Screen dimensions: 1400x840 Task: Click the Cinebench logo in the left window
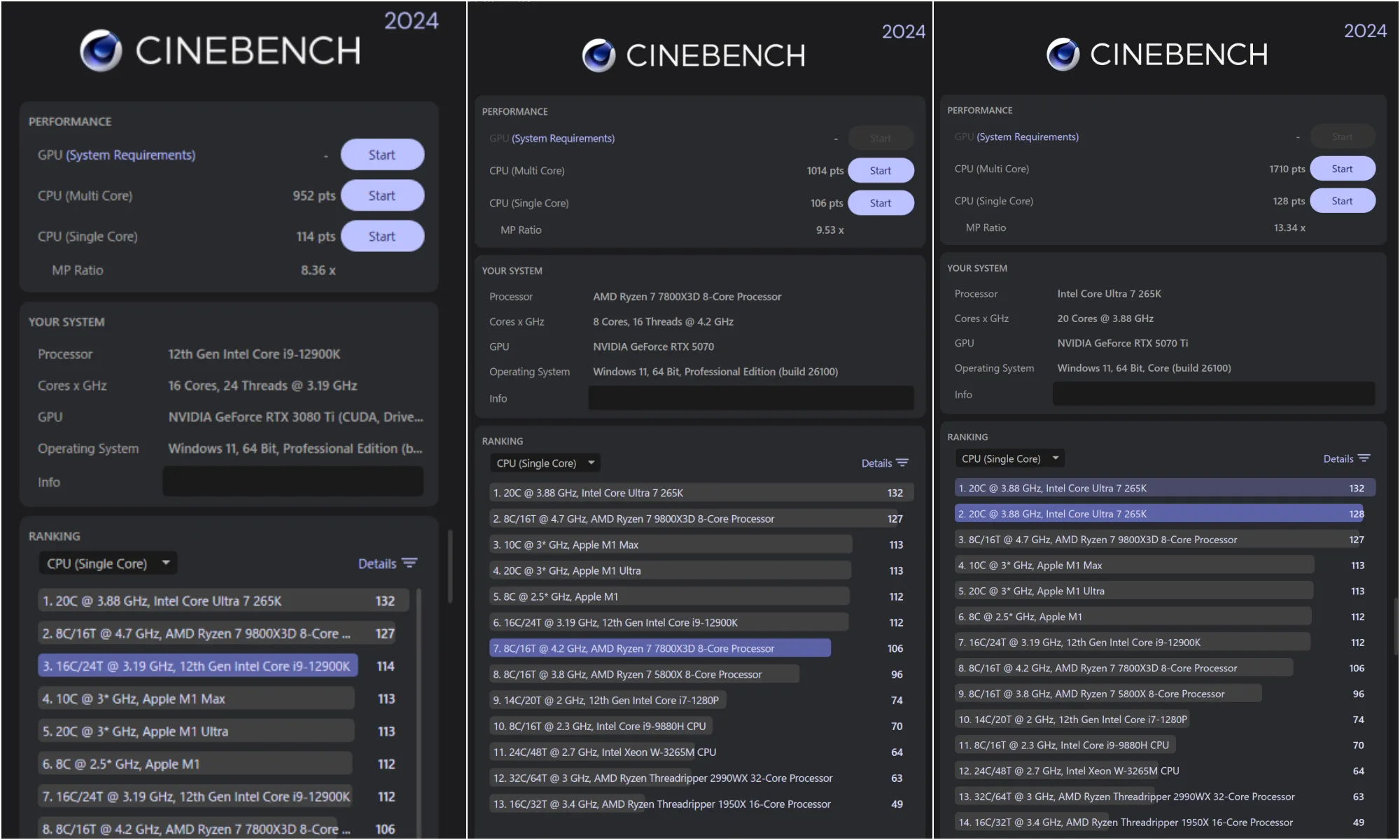pos(101,50)
